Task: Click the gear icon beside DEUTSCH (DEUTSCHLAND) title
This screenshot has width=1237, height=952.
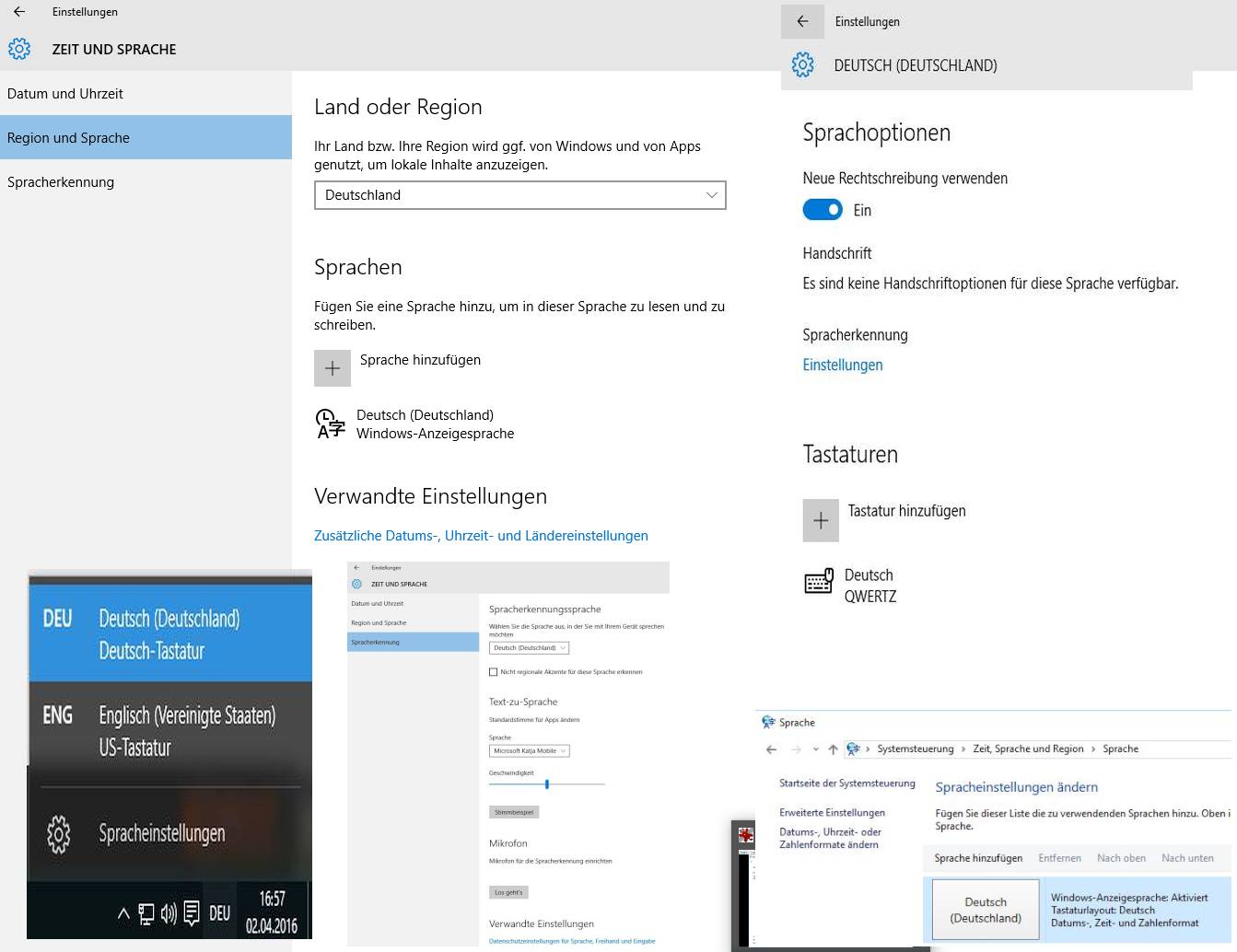Action: (803, 64)
